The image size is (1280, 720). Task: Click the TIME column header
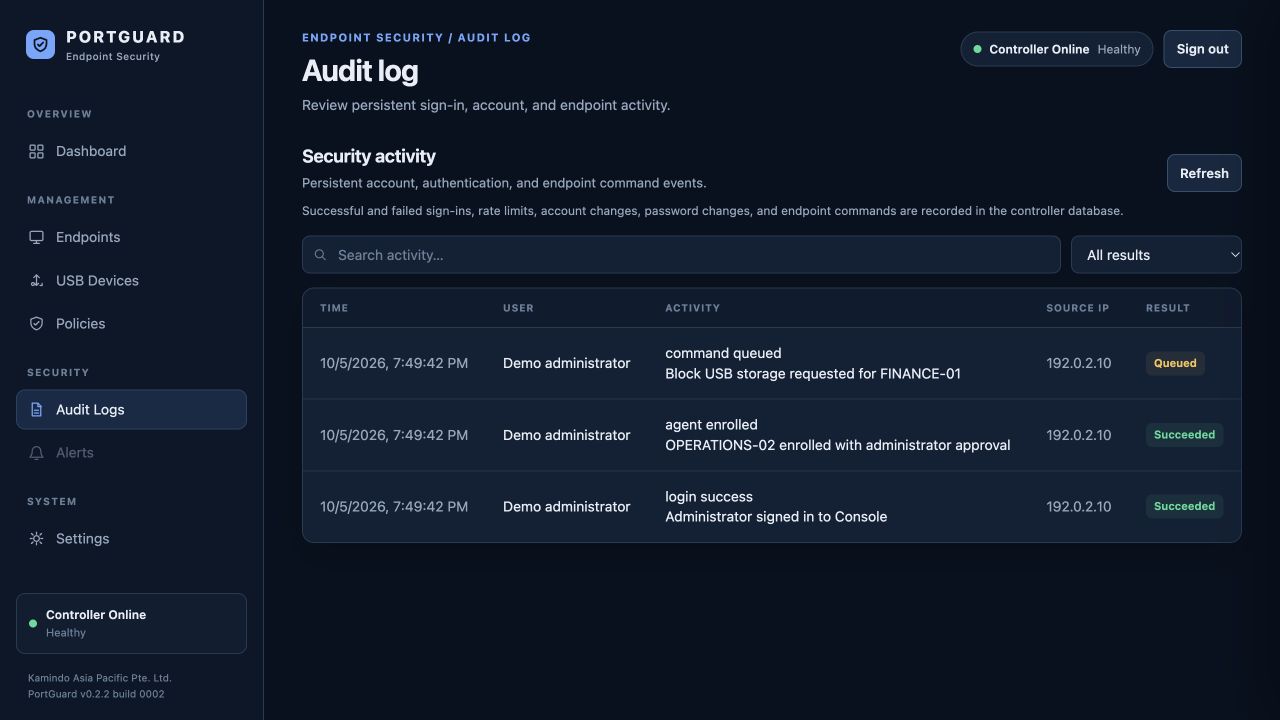334,308
